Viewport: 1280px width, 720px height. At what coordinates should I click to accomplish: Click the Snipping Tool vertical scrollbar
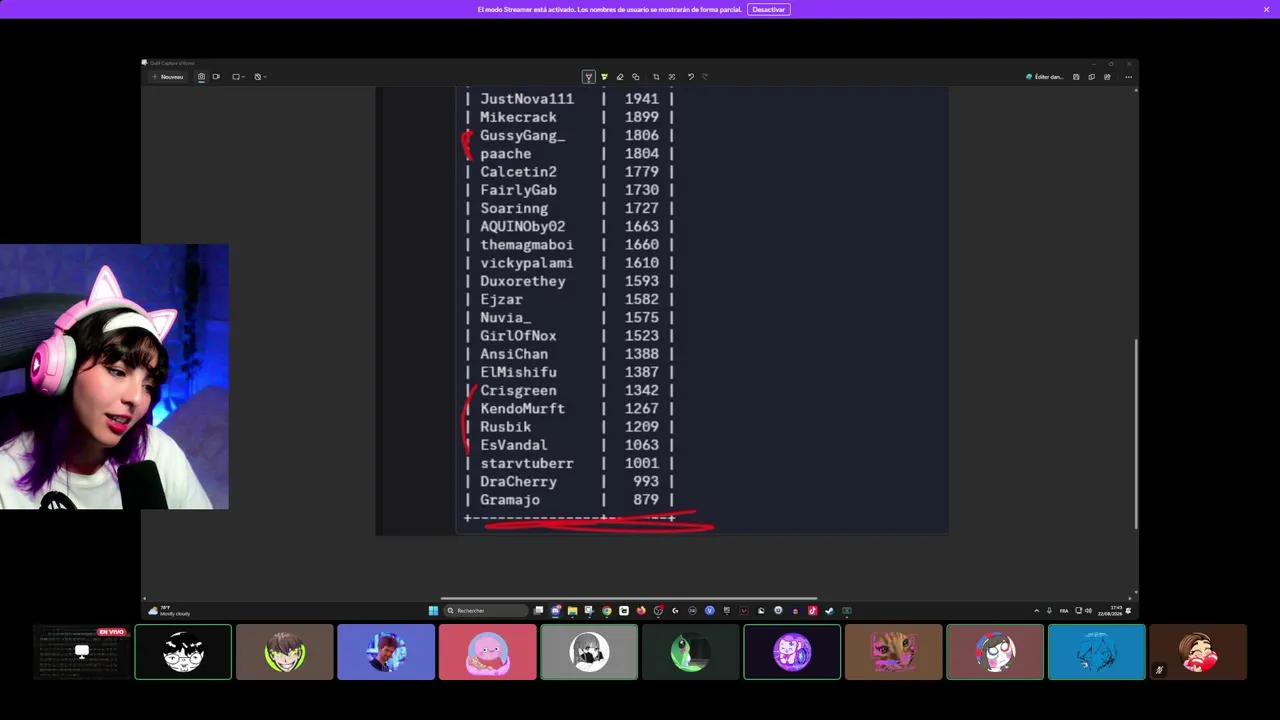1135,434
